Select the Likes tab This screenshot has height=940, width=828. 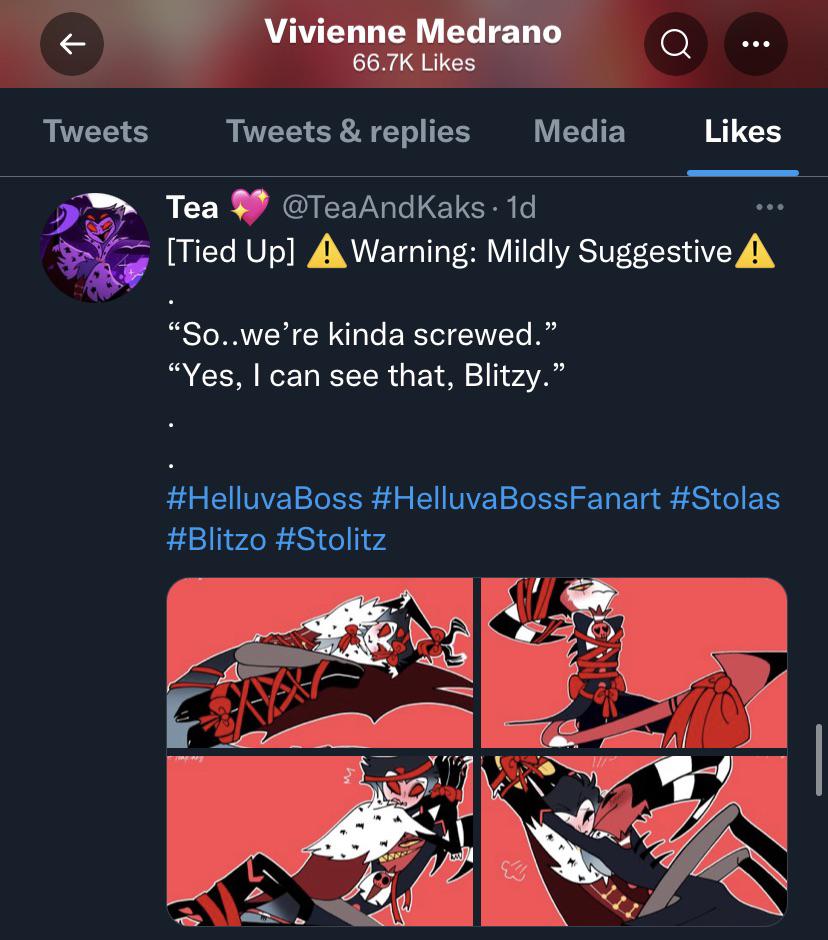coord(743,131)
